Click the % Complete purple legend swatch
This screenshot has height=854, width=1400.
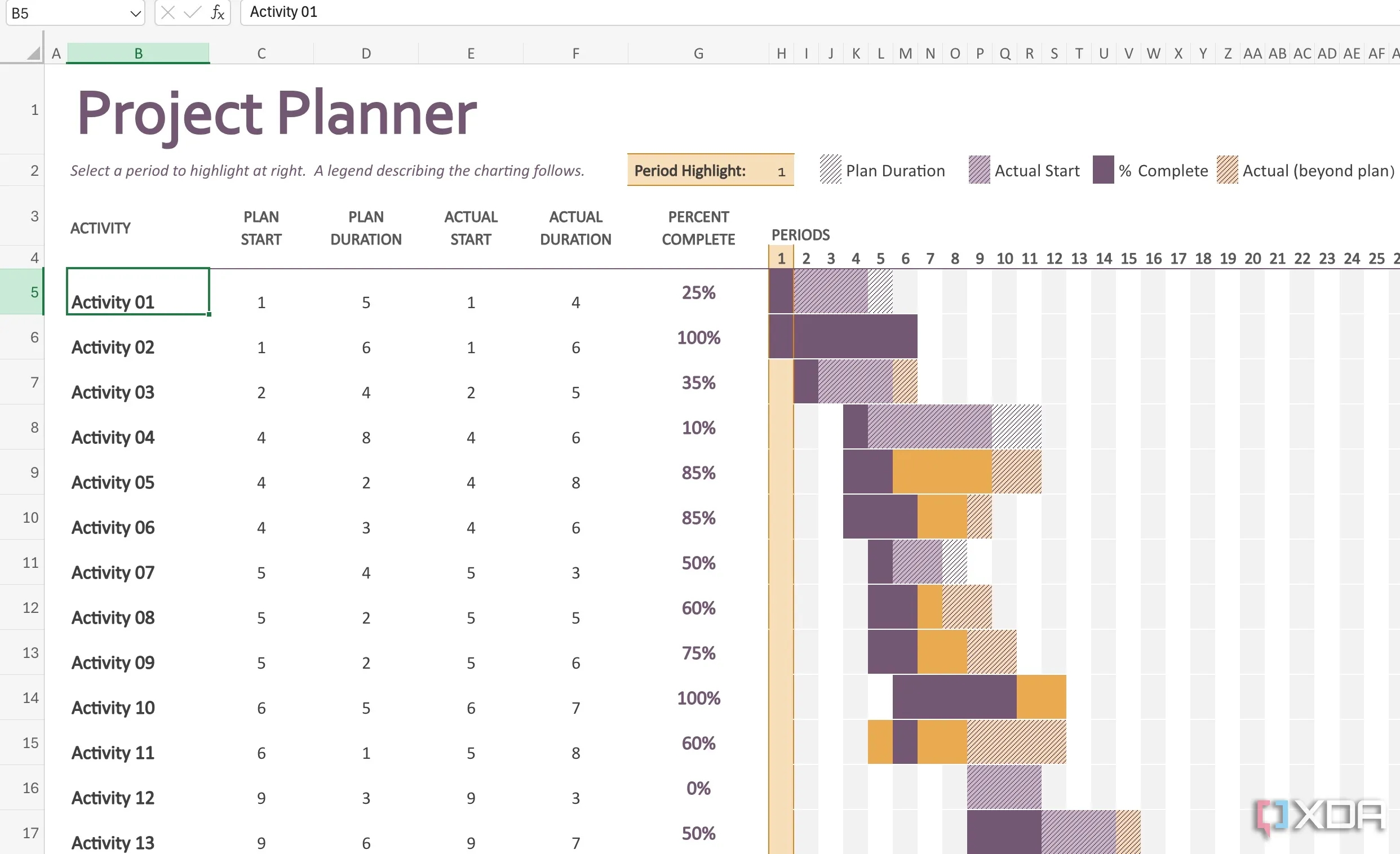click(1103, 170)
